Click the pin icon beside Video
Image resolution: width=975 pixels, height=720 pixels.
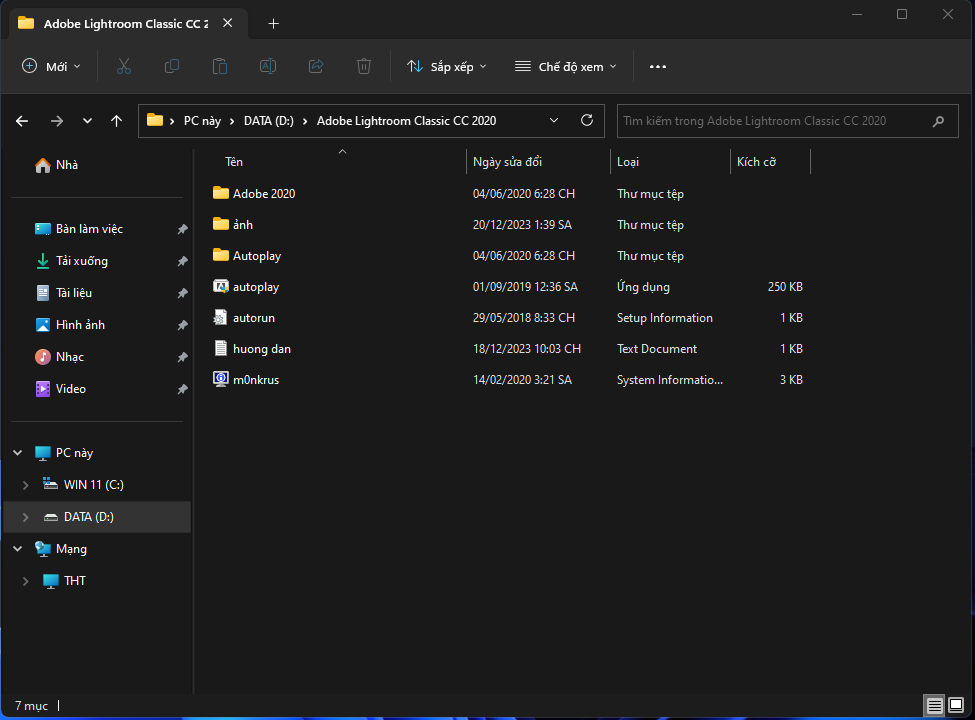click(182, 389)
